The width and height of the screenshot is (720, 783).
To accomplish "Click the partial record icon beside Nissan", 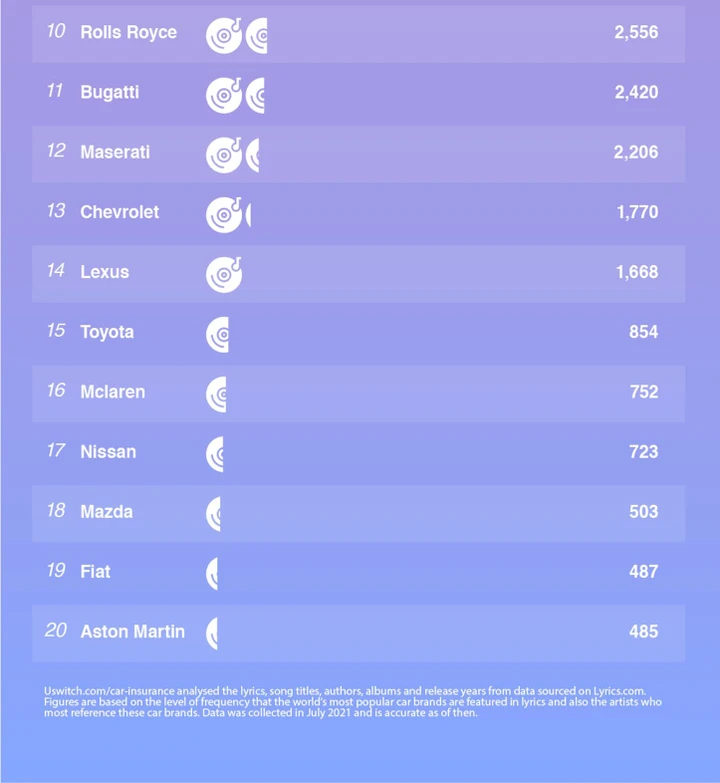I will [215, 454].
